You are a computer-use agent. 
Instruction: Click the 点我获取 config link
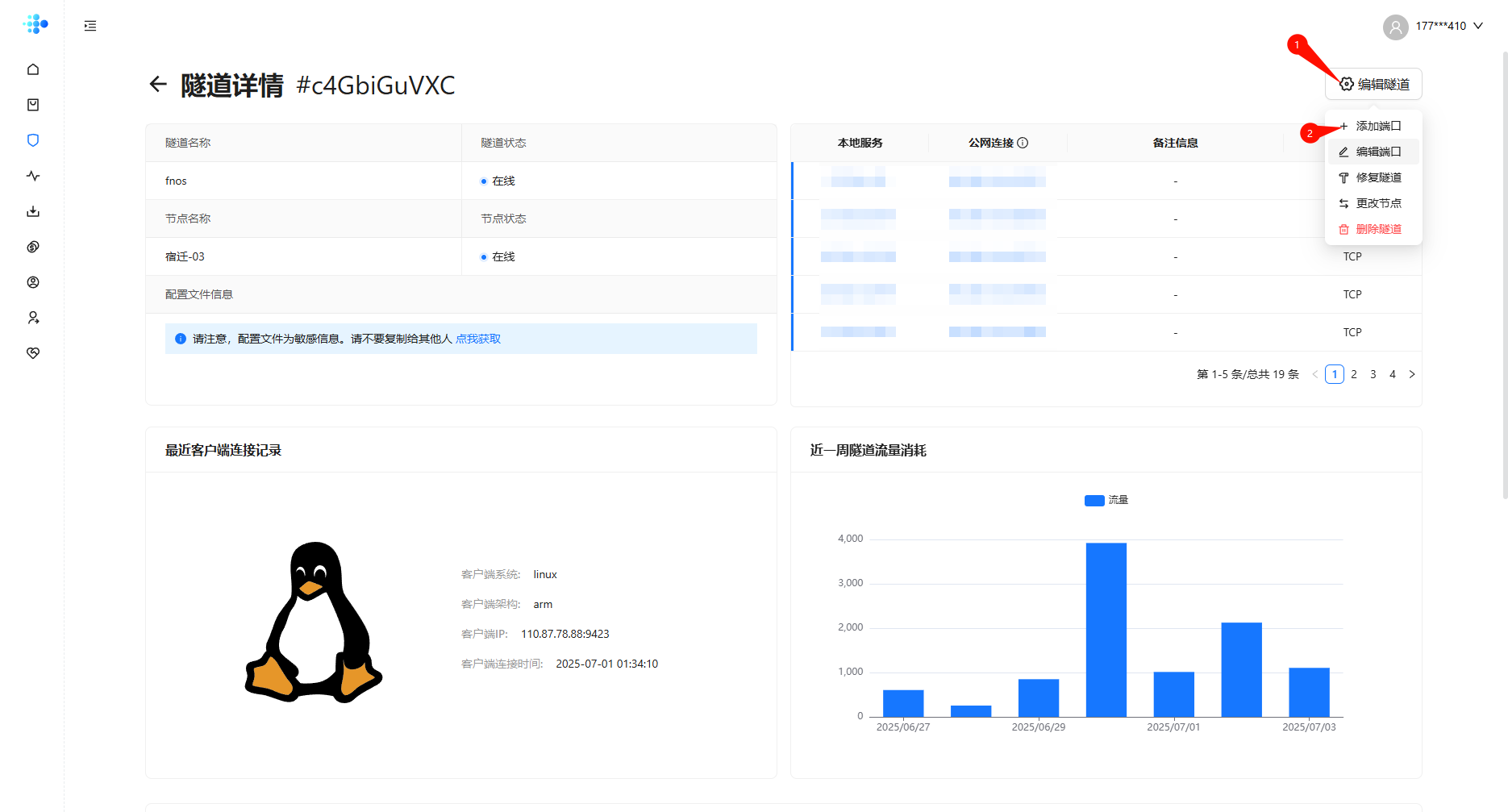tap(478, 339)
